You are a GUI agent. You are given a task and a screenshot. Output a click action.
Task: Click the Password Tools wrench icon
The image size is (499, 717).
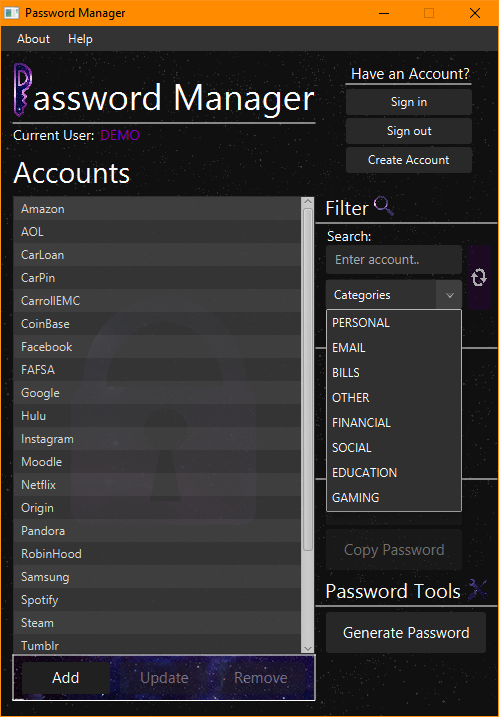[478, 589]
